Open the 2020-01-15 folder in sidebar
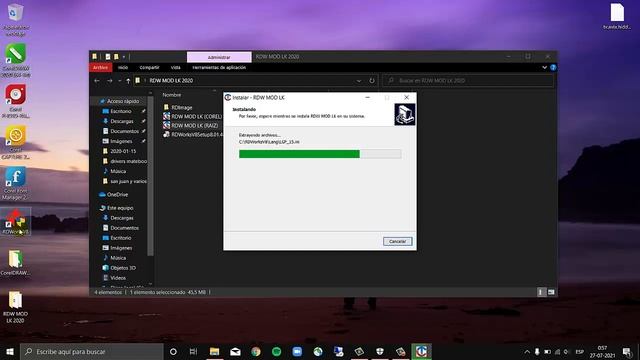This screenshot has height=360, width=640. tap(123, 151)
